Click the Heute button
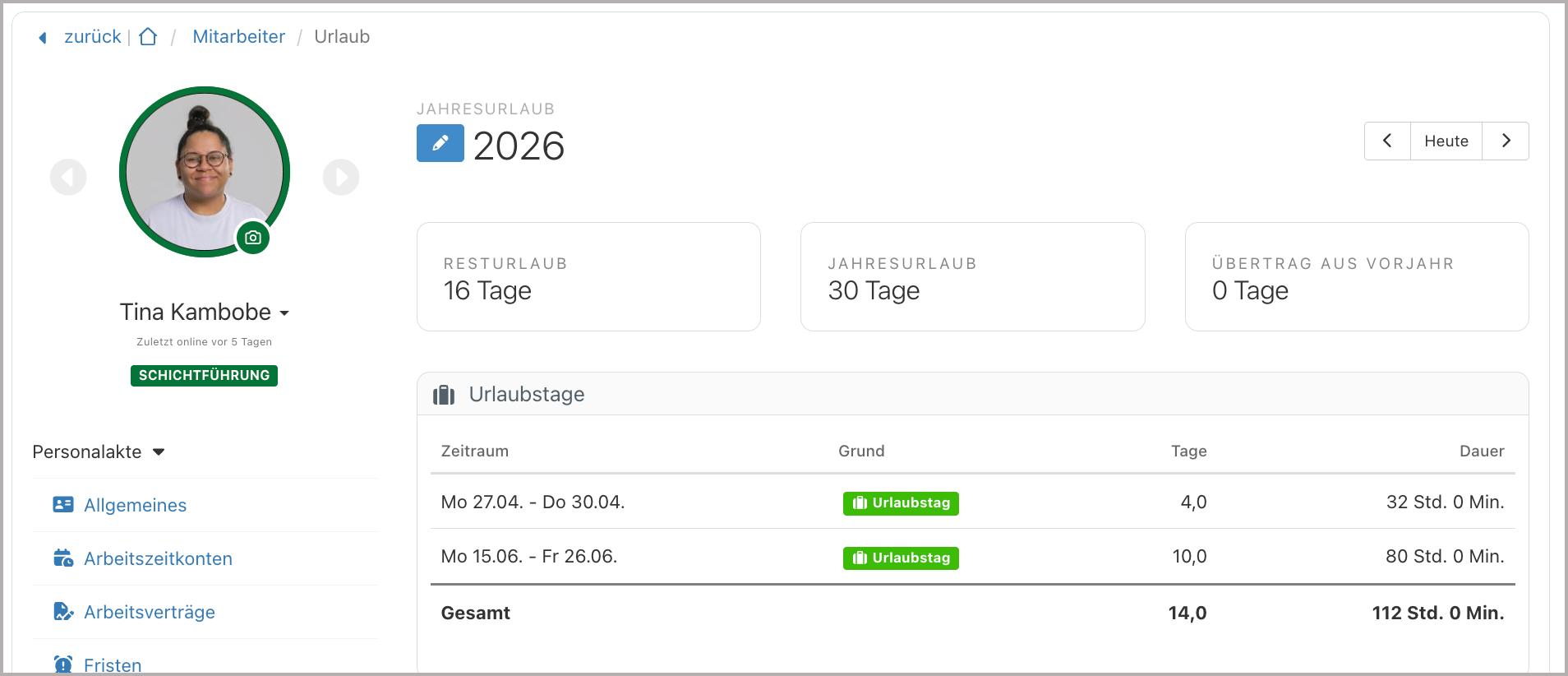 click(1446, 141)
